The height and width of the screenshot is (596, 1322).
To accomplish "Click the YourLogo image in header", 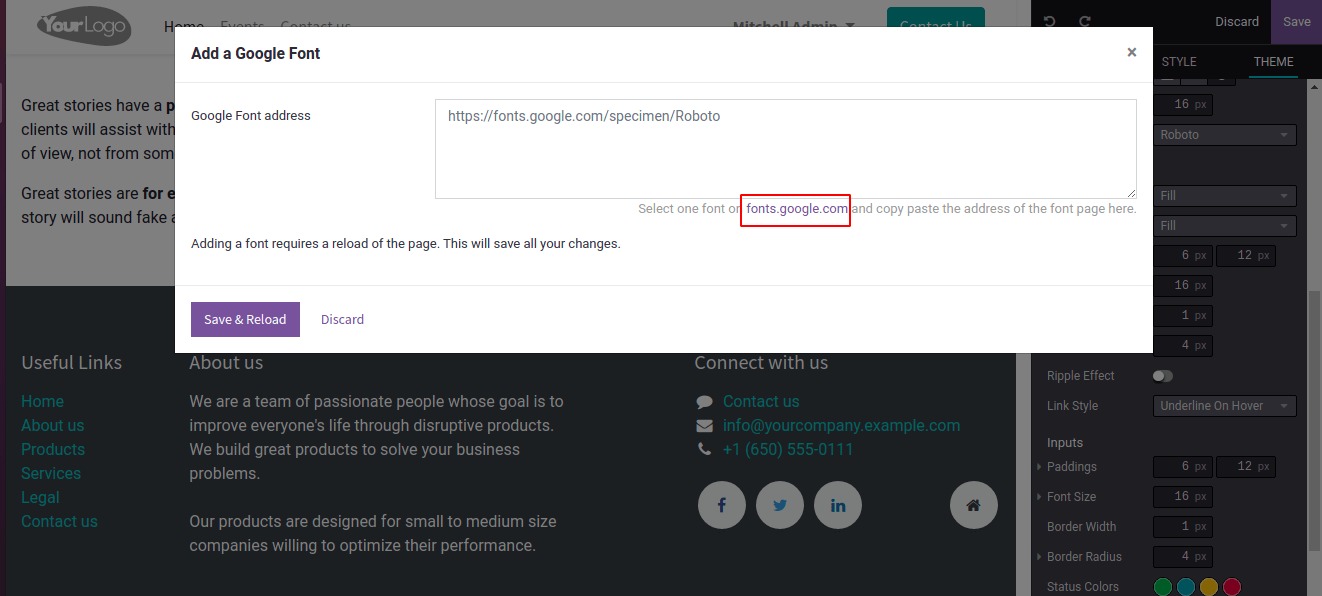I will click(84, 25).
